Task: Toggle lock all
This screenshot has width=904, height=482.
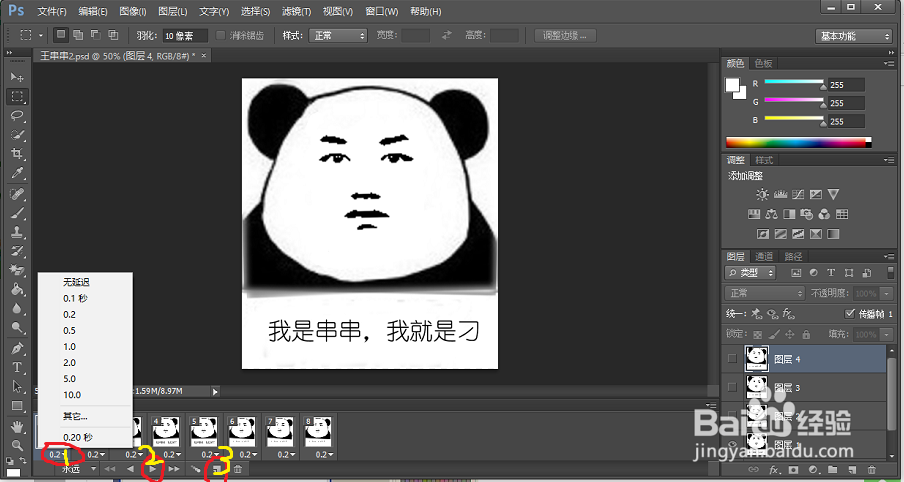Action: pyautogui.click(x=806, y=334)
